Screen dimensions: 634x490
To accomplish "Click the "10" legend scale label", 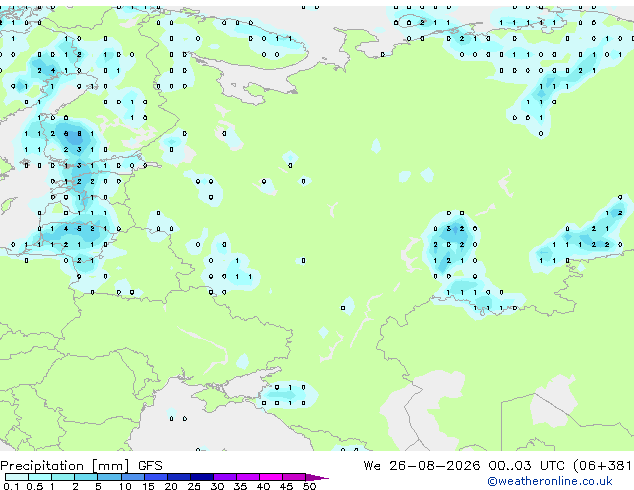I will point(125,486).
